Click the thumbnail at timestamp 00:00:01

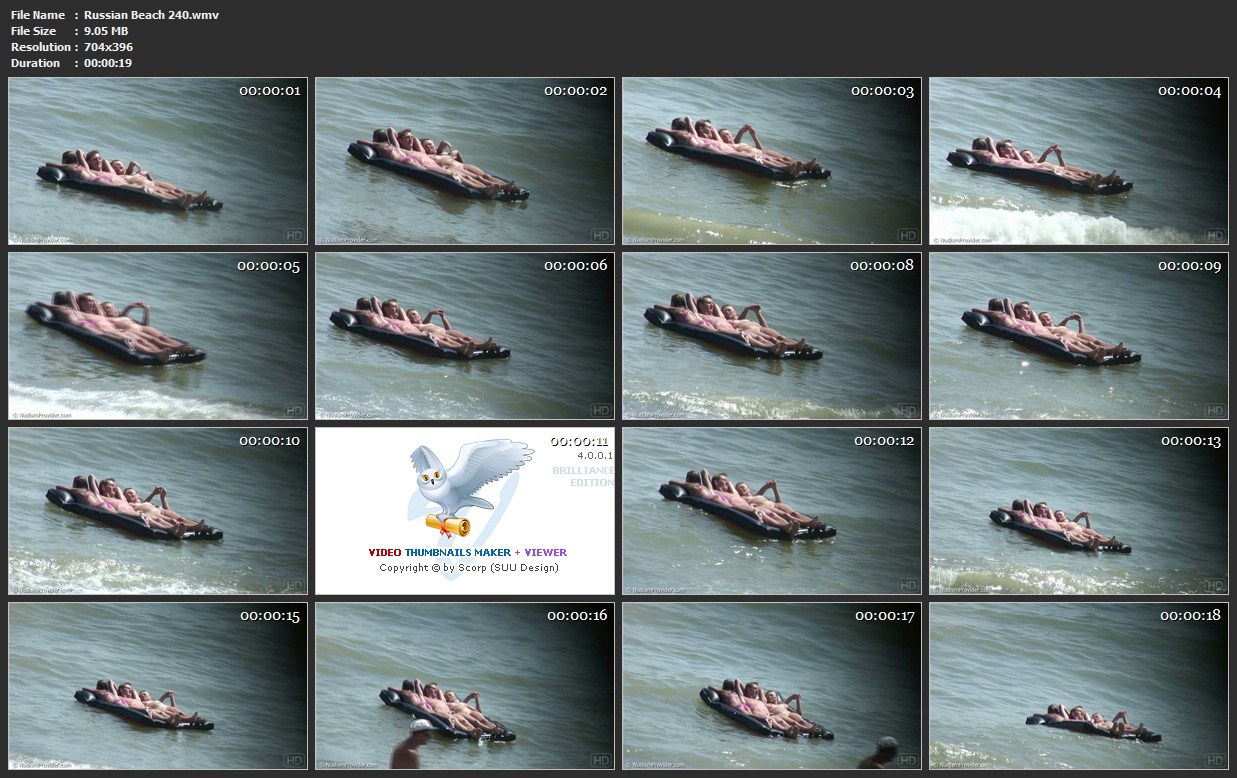pos(157,161)
